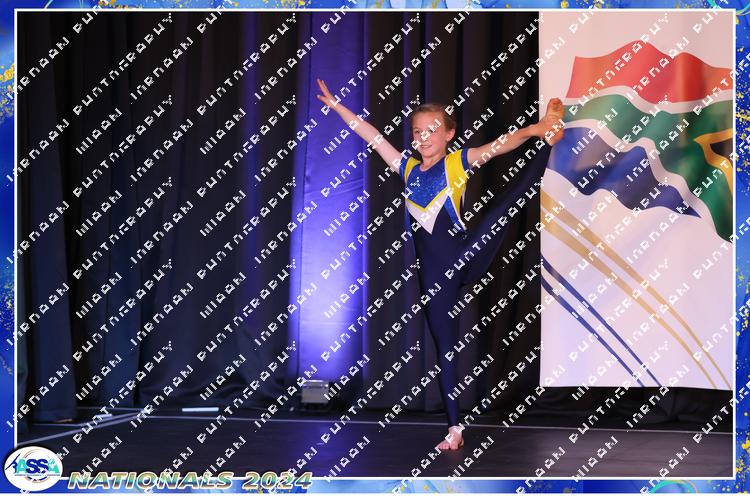The image size is (750, 500).
Task: Click the gymnast's standing foot on stage
Action: pyautogui.click(x=451, y=438)
